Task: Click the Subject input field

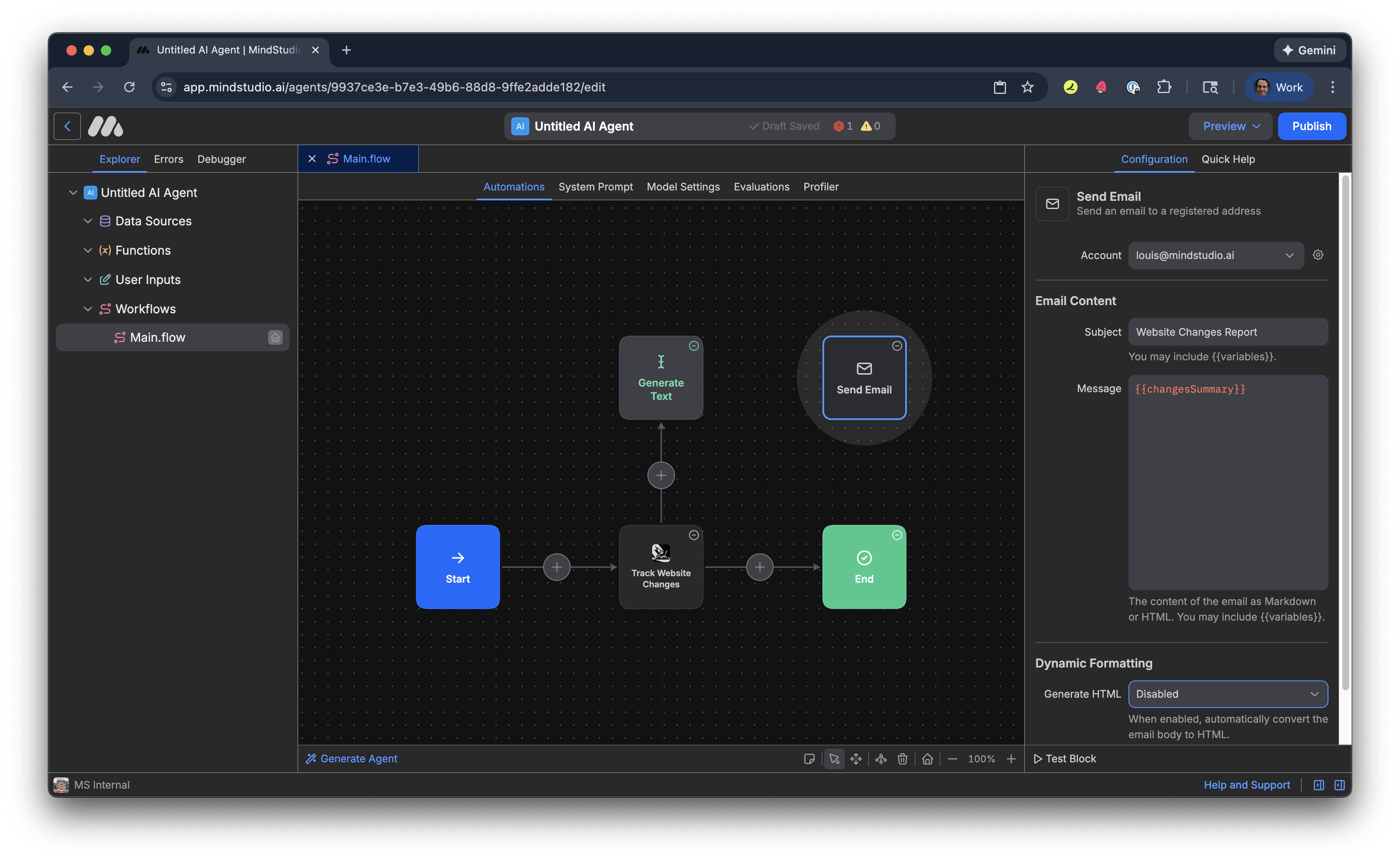Action: point(1228,332)
